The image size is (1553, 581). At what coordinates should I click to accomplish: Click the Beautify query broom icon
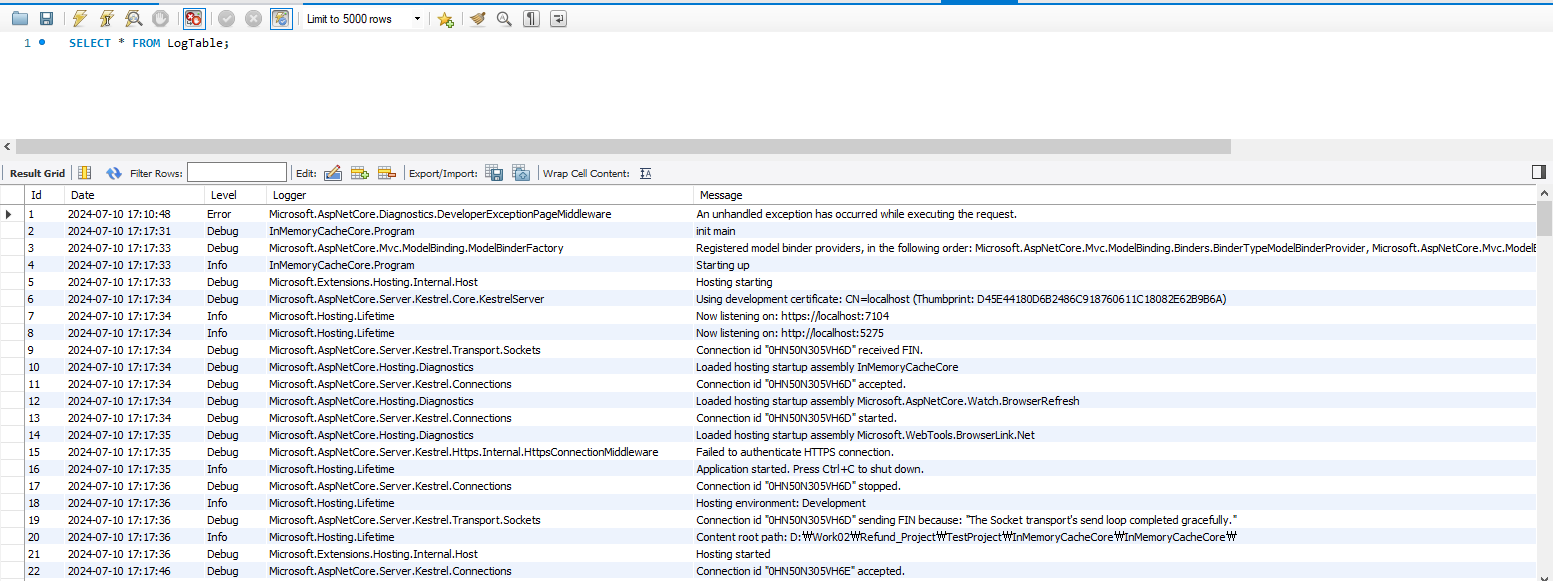[x=478, y=19]
